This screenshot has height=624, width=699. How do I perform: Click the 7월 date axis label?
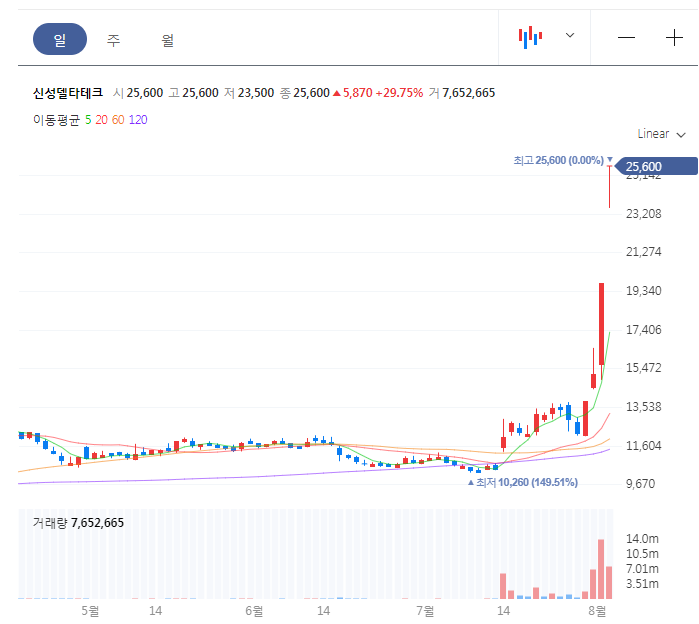click(425, 611)
